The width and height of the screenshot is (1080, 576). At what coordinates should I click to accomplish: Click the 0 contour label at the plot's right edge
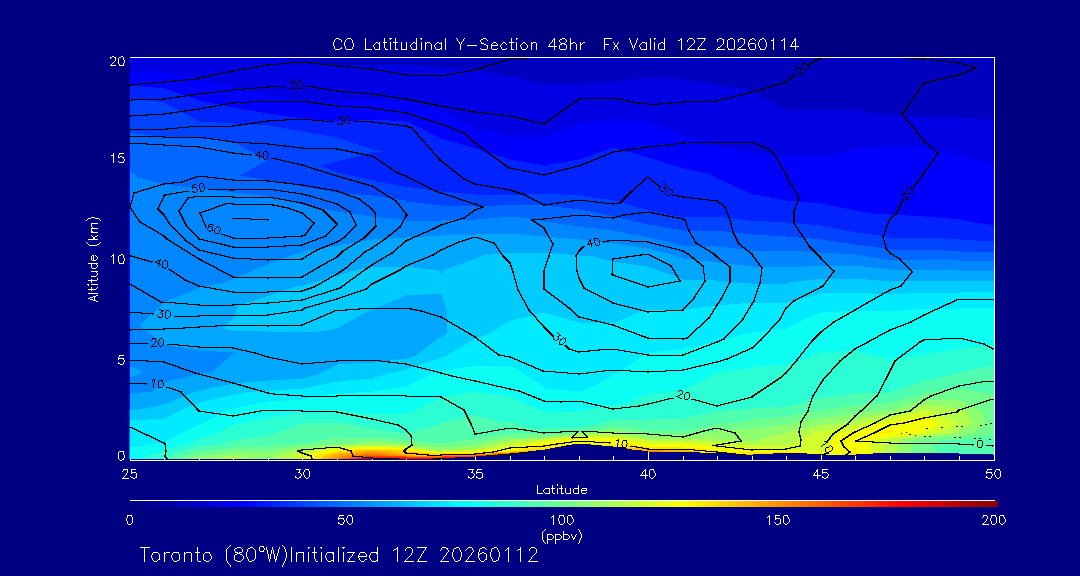(979, 444)
